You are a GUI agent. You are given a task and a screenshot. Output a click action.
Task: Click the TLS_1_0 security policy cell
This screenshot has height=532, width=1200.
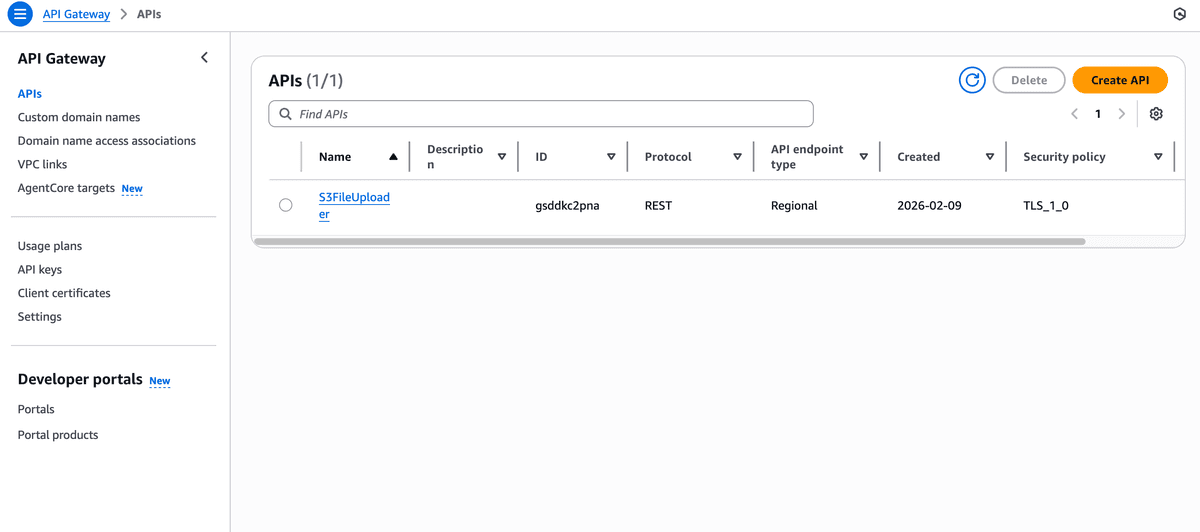[x=1047, y=206]
